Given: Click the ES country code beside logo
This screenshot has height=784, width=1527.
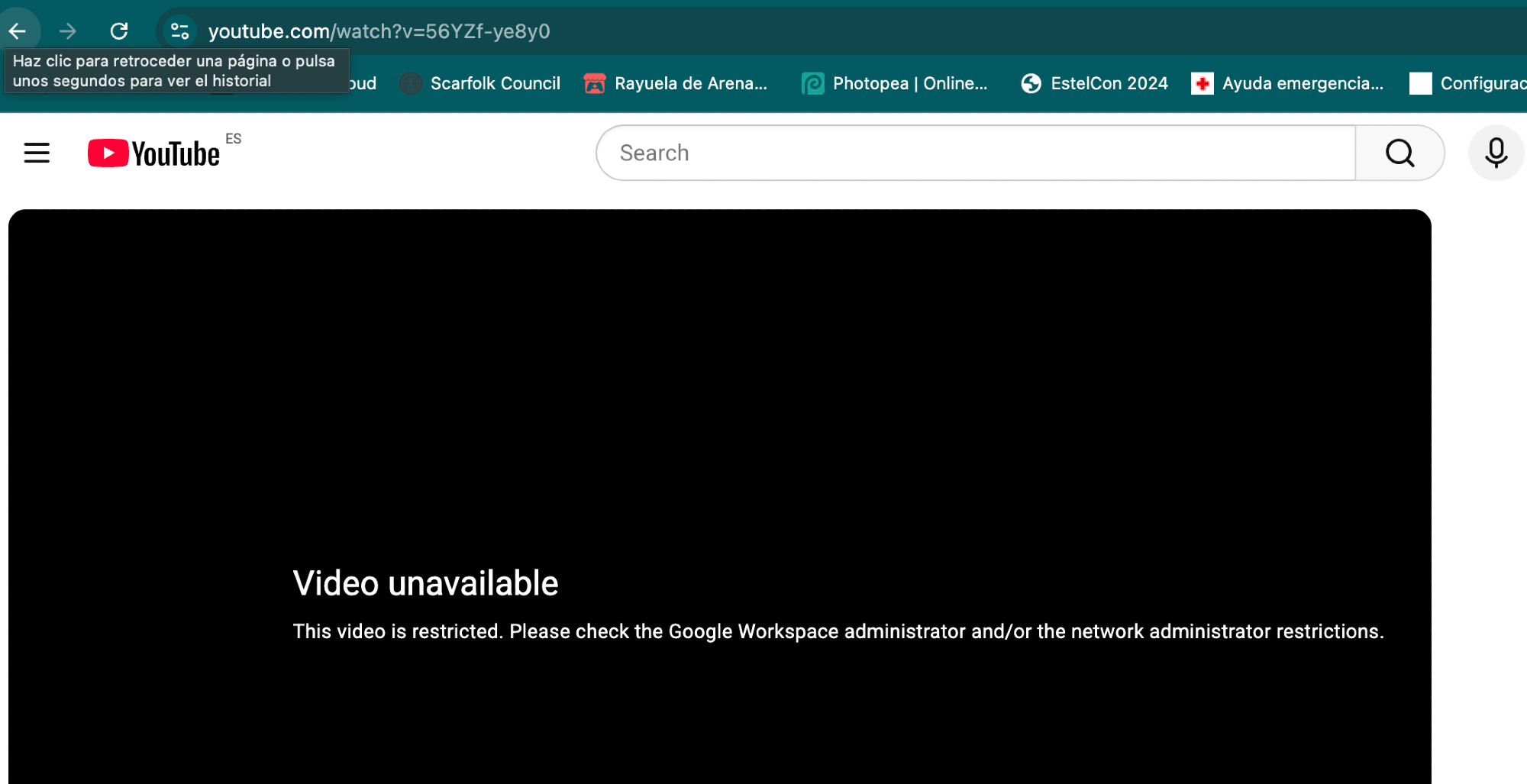Looking at the screenshot, I should point(234,139).
